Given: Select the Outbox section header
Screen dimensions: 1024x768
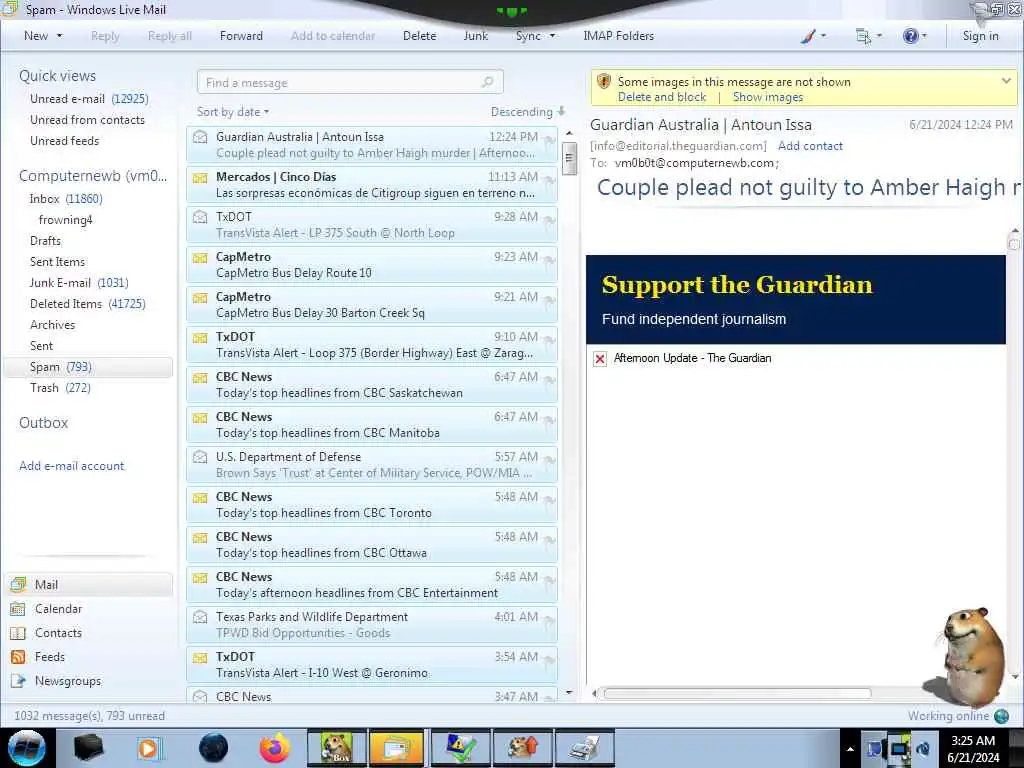Looking at the screenshot, I should [43, 423].
